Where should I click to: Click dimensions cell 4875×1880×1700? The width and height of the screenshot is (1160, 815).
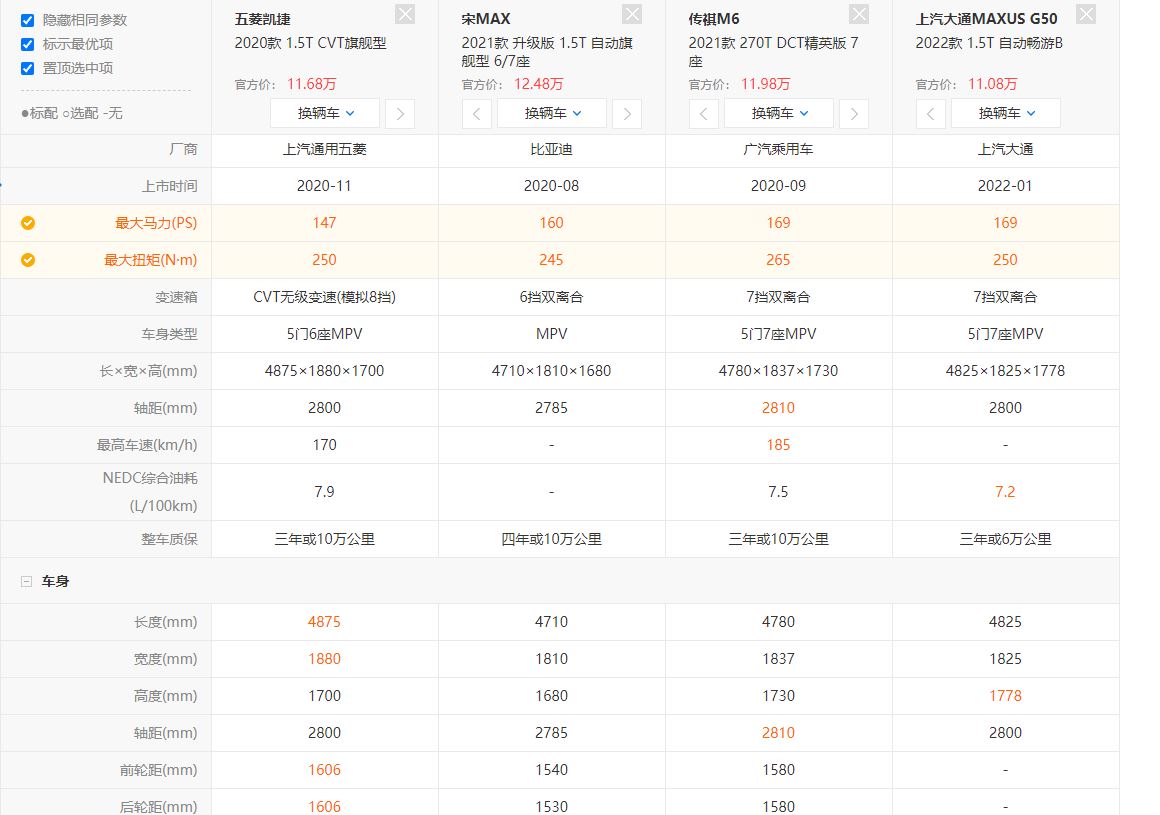point(325,371)
